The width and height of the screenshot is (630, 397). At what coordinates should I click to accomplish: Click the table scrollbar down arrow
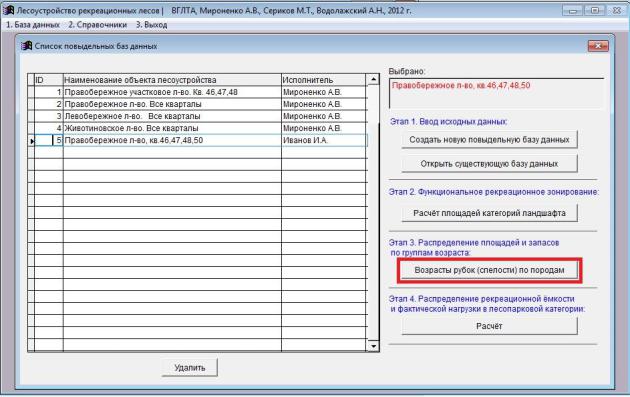(373, 346)
